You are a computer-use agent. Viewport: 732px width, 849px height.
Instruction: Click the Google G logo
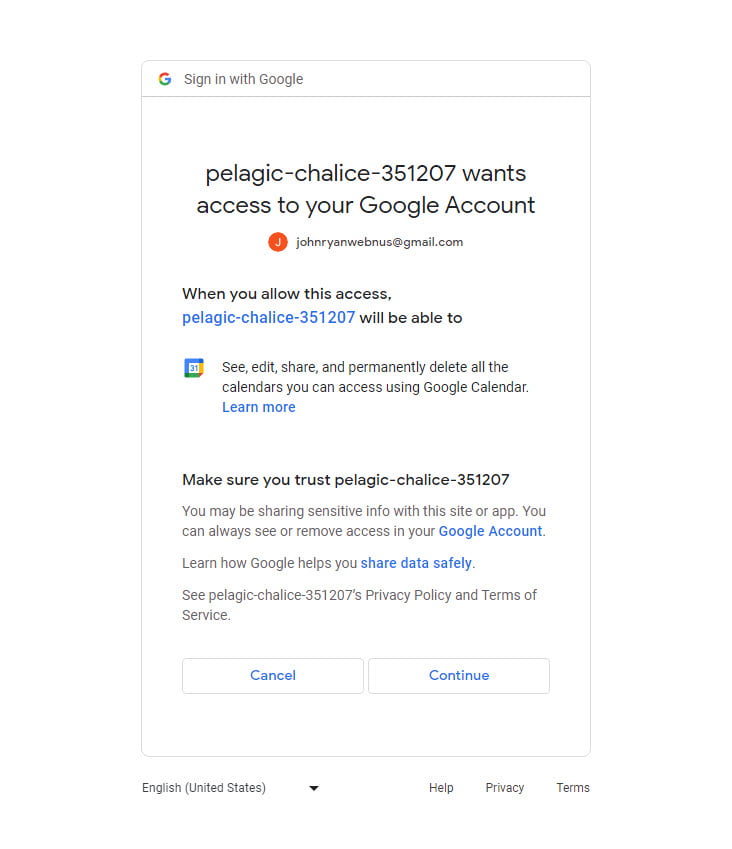coord(165,79)
